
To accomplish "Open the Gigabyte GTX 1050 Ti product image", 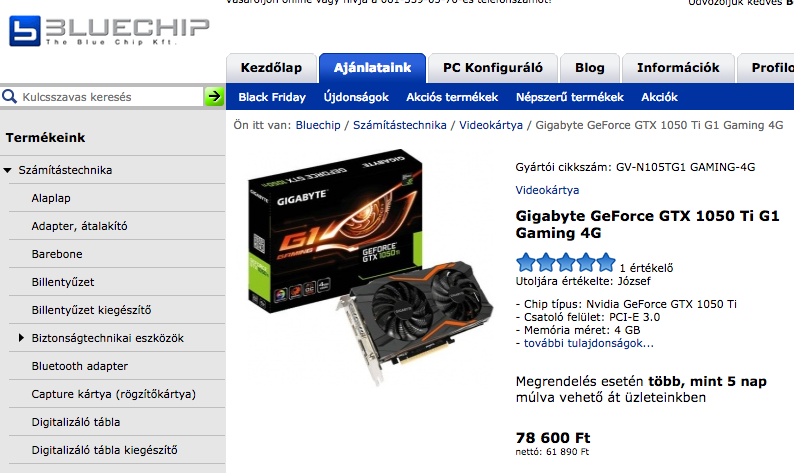I will (371, 267).
